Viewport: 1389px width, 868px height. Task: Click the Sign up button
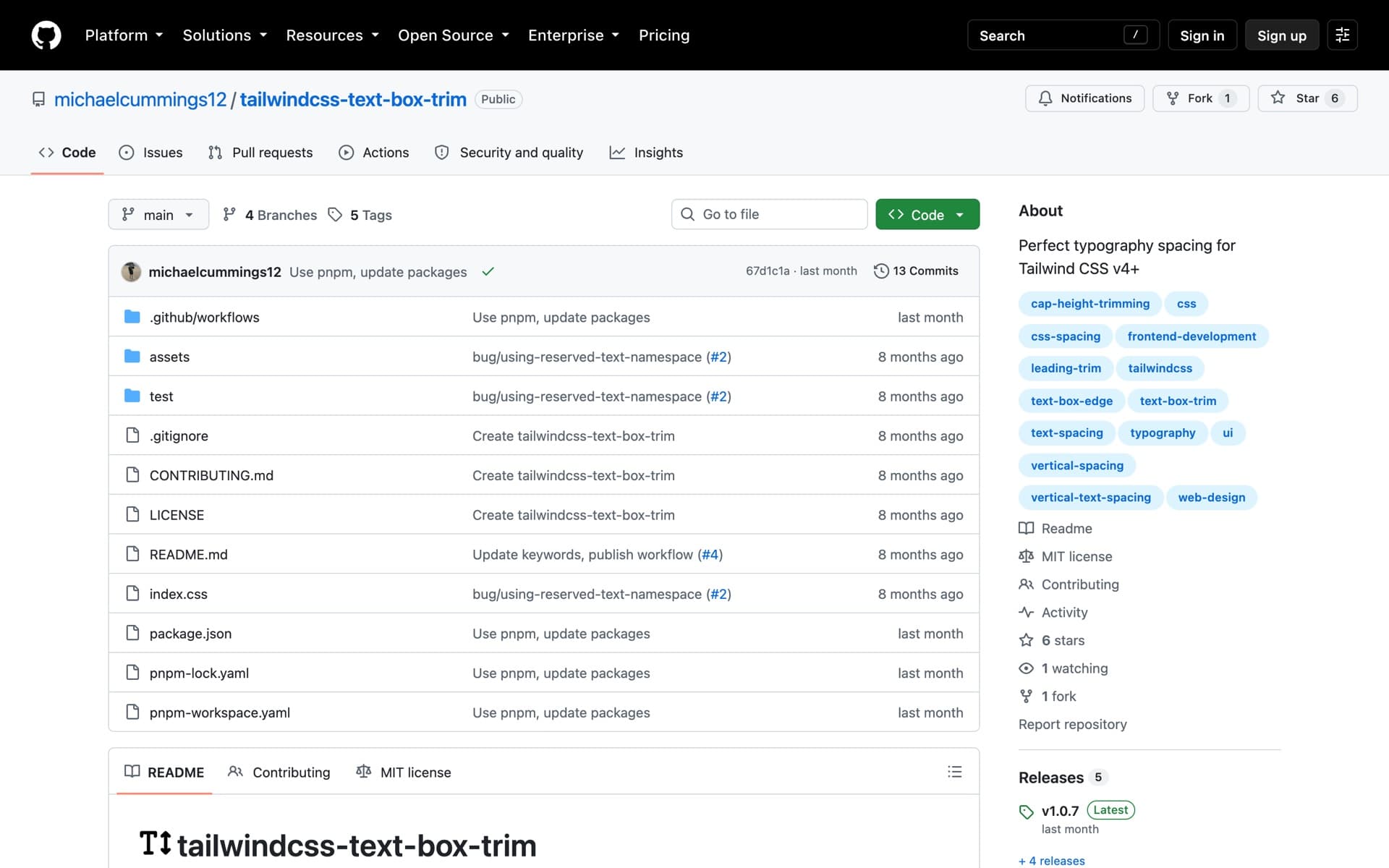(x=1281, y=35)
